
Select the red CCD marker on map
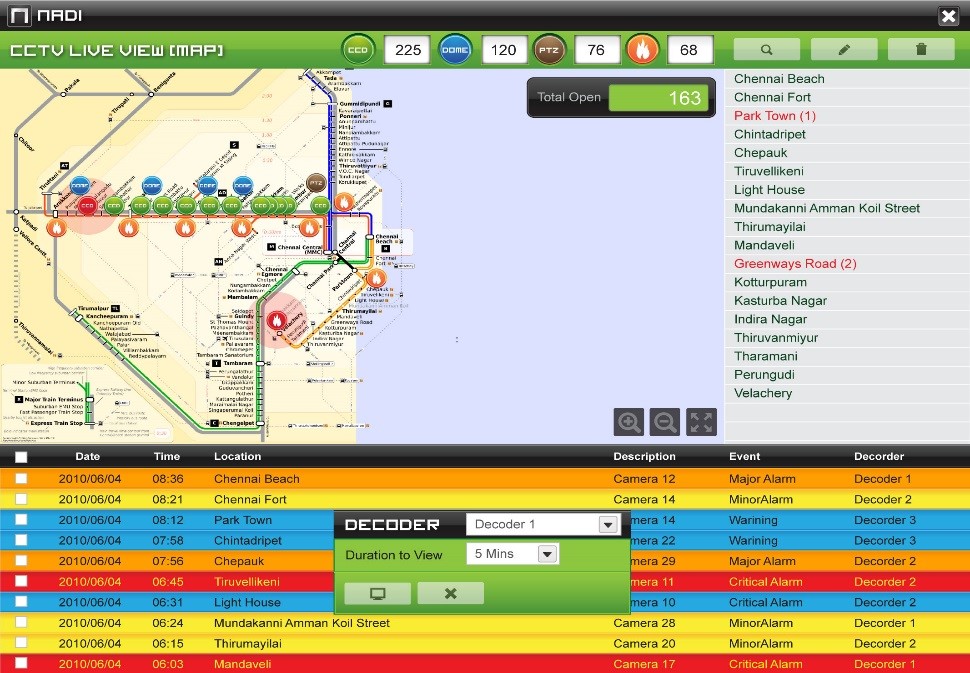(87, 205)
